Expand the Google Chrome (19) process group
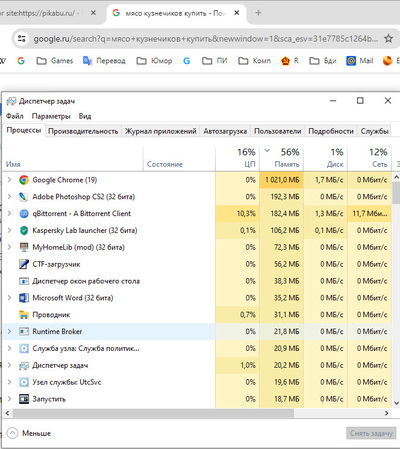 9,180
